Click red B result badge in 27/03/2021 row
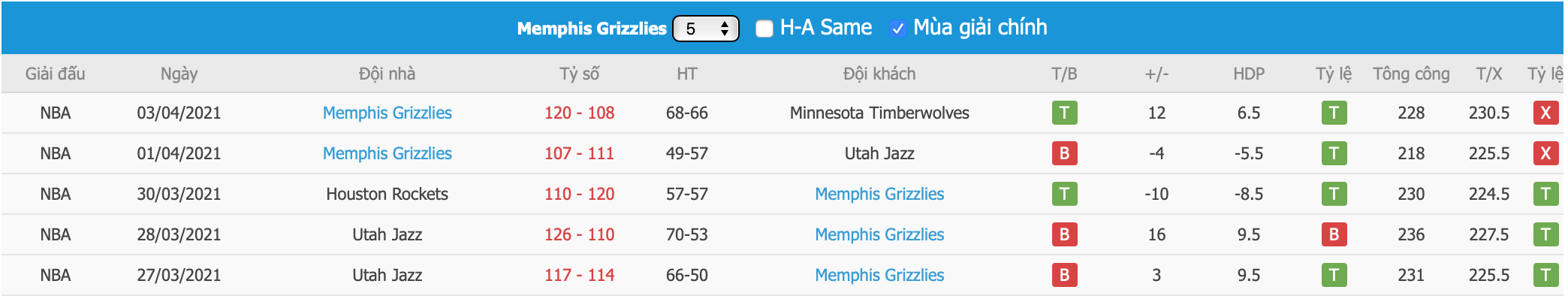Image resolution: width=1568 pixels, height=305 pixels. click(1064, 275)
